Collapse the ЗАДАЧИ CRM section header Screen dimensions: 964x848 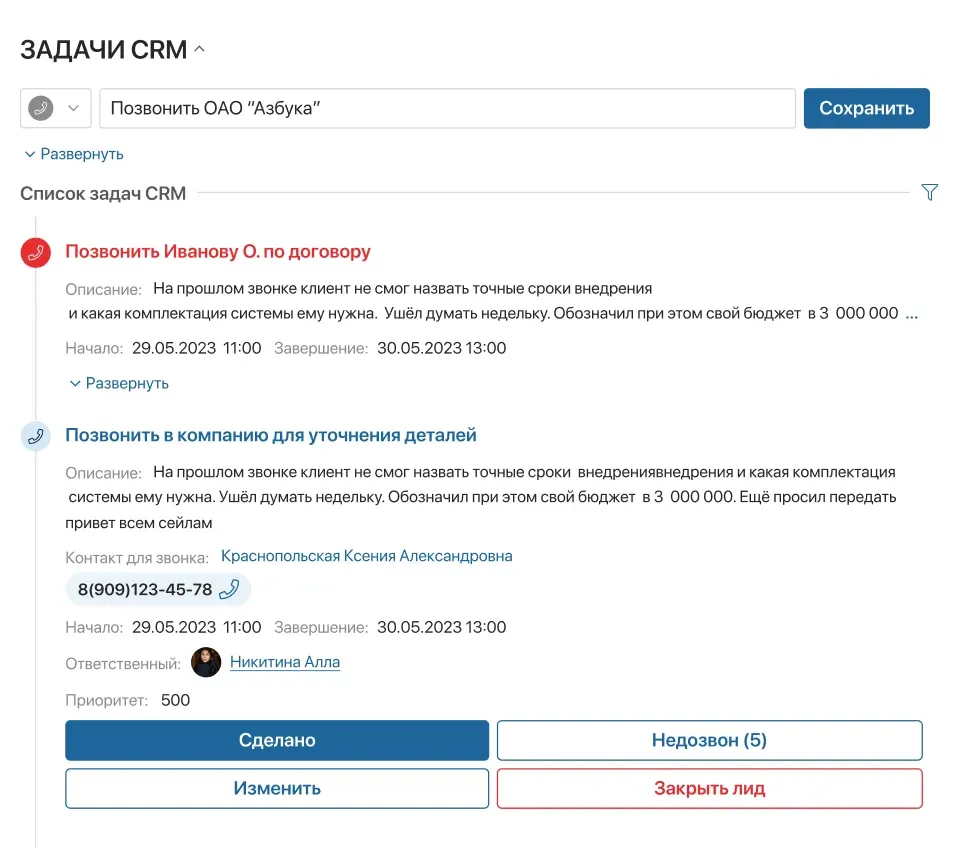point(199,49)
